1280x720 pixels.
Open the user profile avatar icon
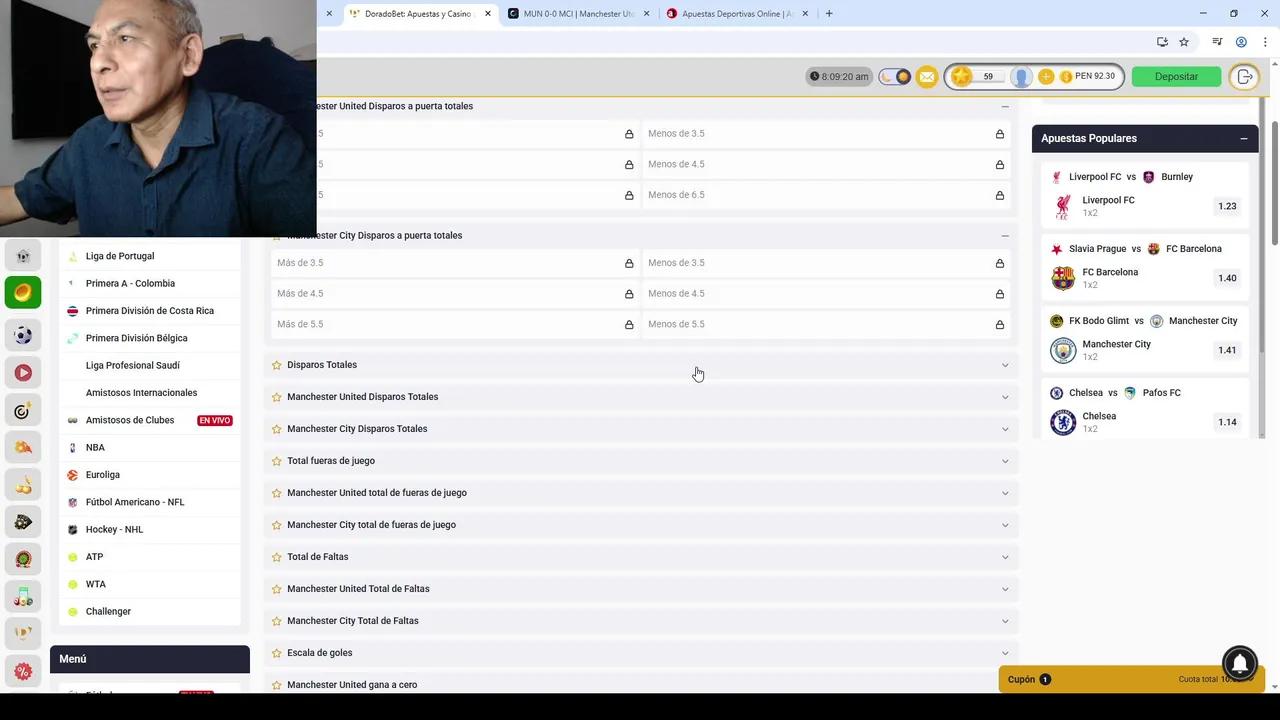(x=1021, y=77)
